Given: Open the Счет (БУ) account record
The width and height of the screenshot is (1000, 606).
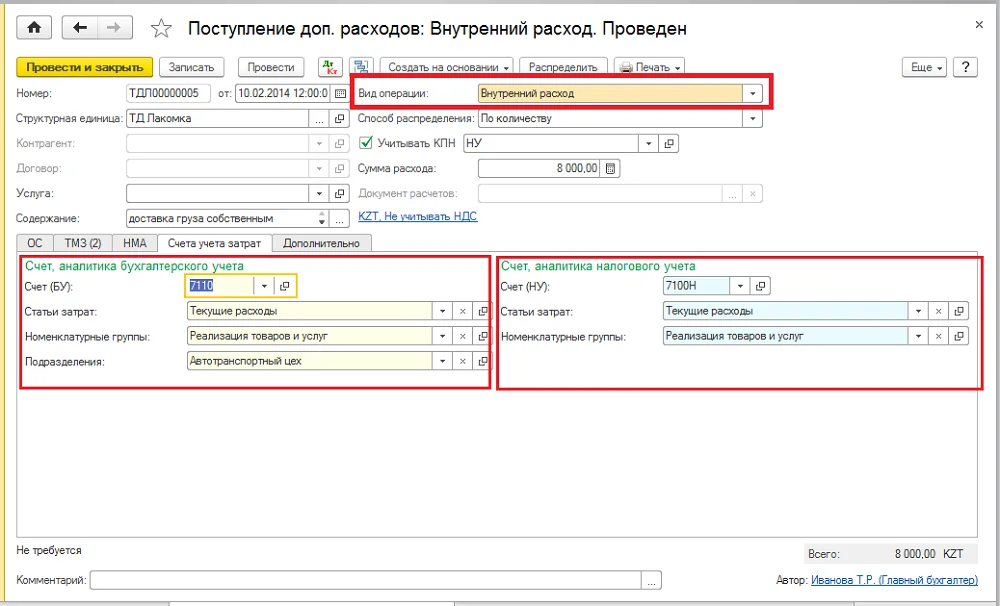Looking at the screenshot, I should [x=284, y=286].
